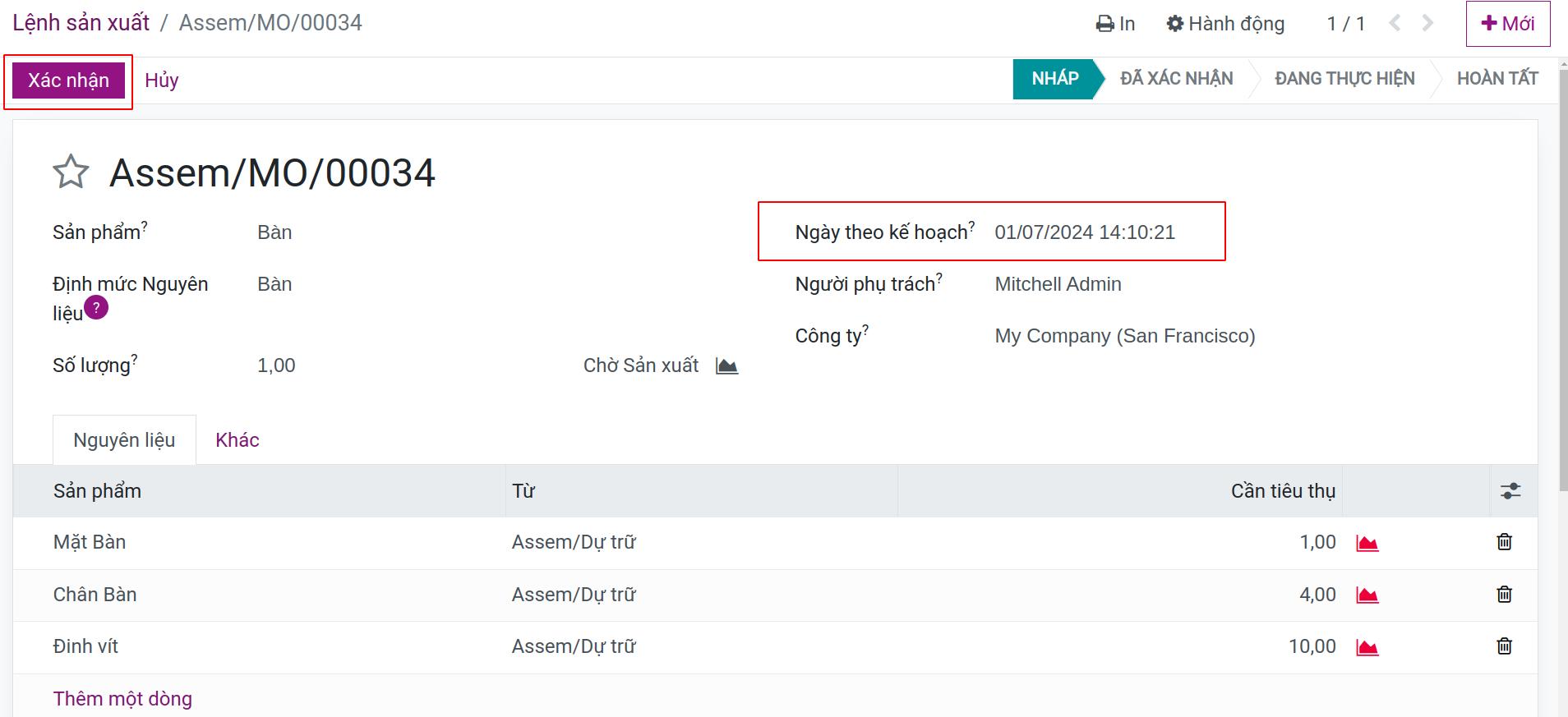
Task: Switch to the Khác tab
Action: tap(238, 440)
